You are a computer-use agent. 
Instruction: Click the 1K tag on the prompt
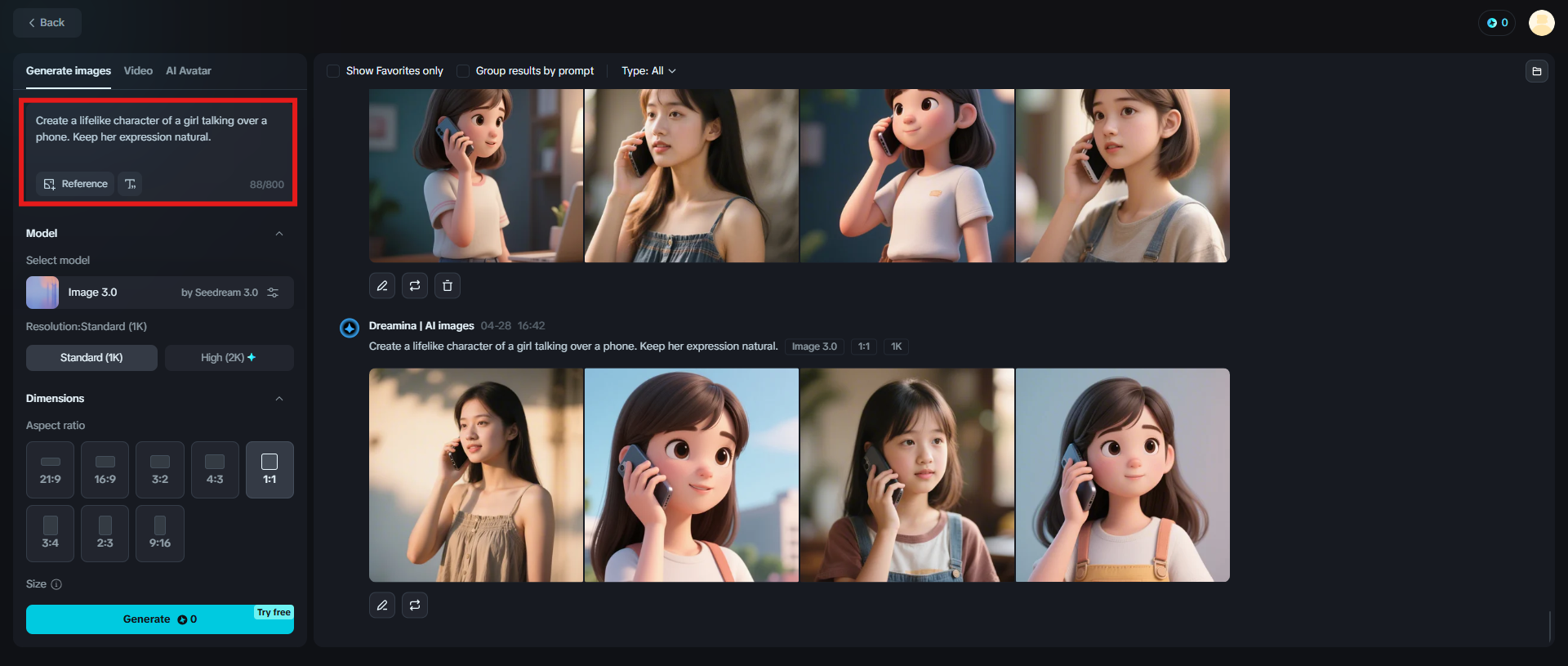pyautogui.click(x=896, y=346)
